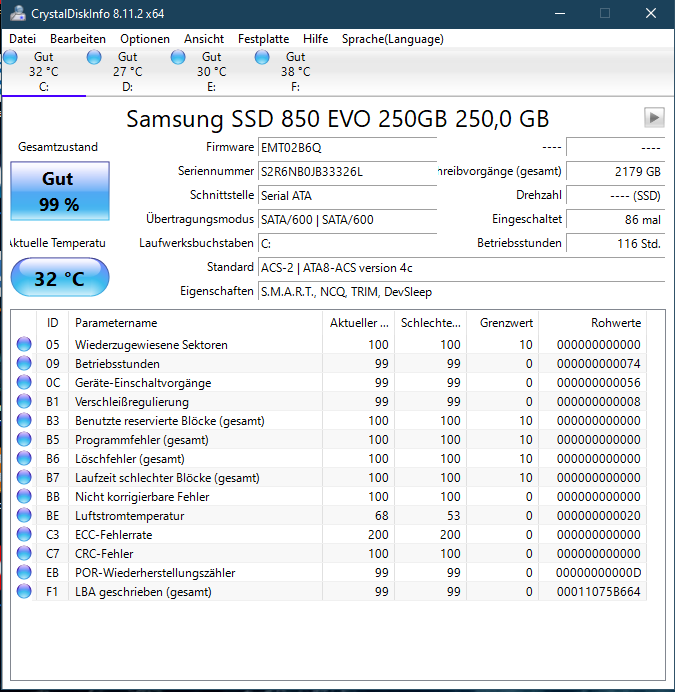Click the raw value 00011075B664
The width and height of the screenshot is (675, 692).
tap(598, 591)
